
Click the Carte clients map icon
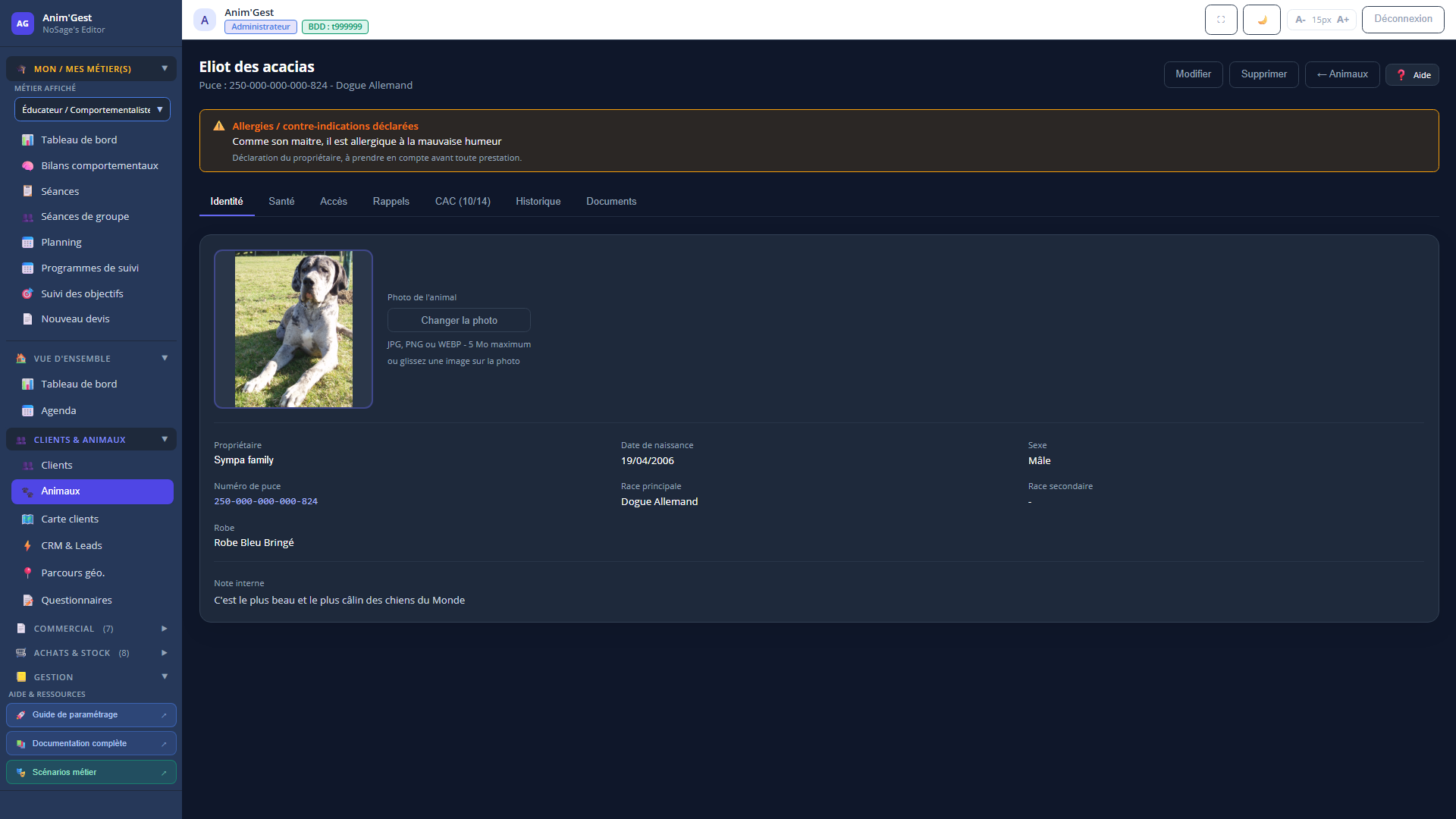pos(27,519)
